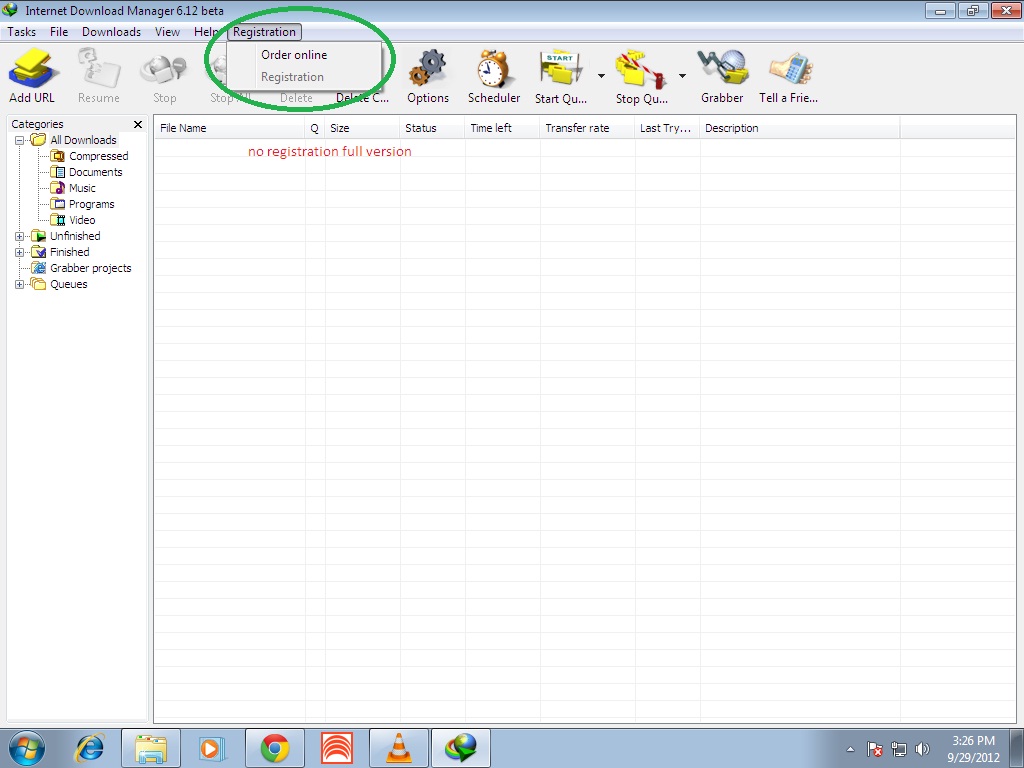This screenshot has width=1024, height=768.
Task: Open the Scheduler clock icon
Action: pos(494,76)
